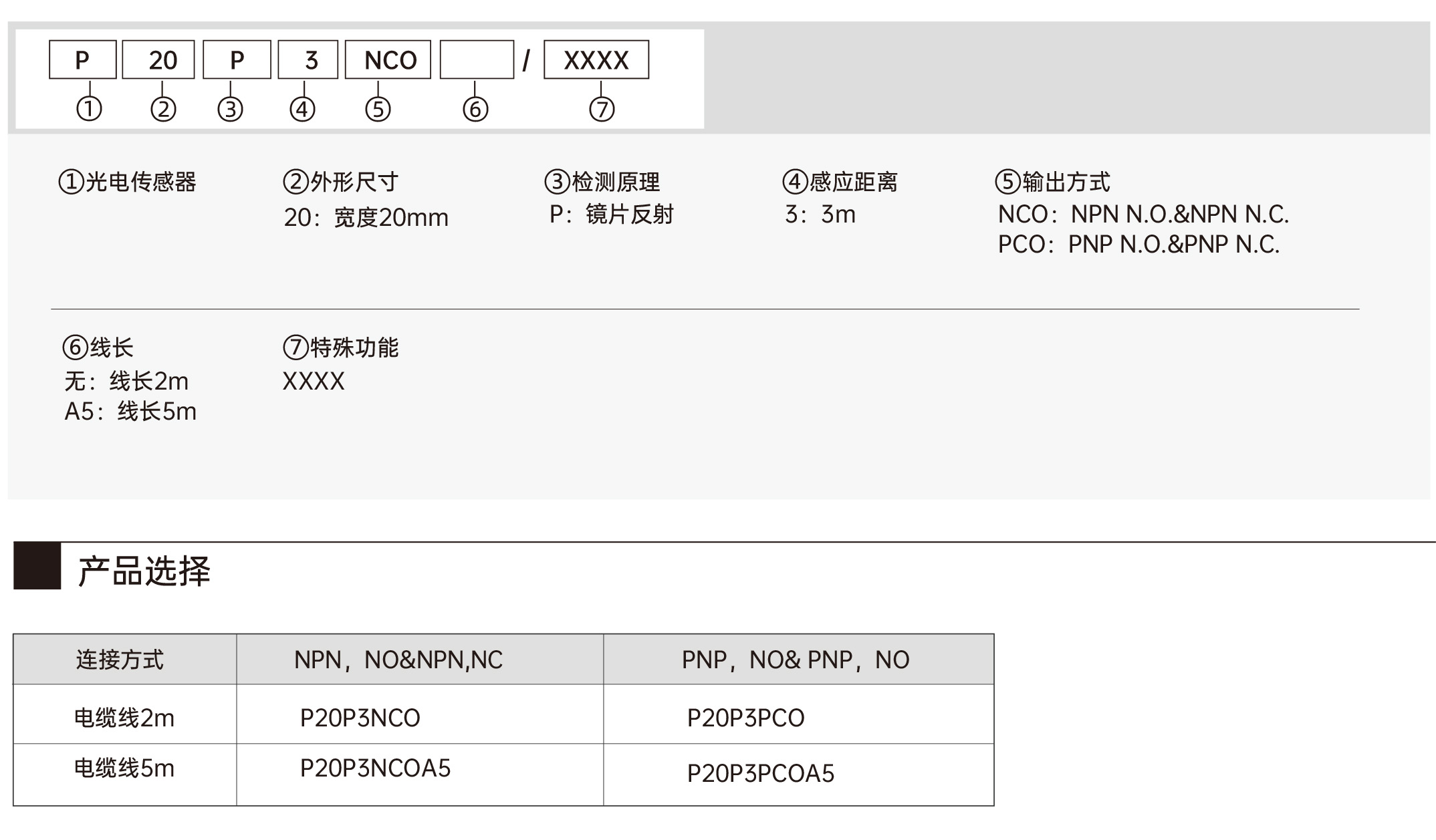
Task: Click the circled number ⑦ under XXXX
Action: pyautogui.click(x=602, y=109)
